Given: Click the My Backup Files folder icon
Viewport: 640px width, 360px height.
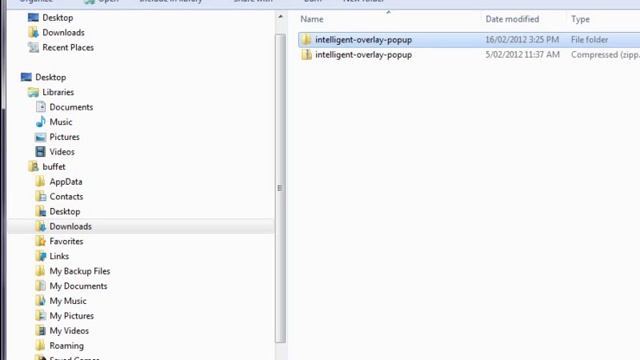Looking at the screenshot, I should point(40,271).
